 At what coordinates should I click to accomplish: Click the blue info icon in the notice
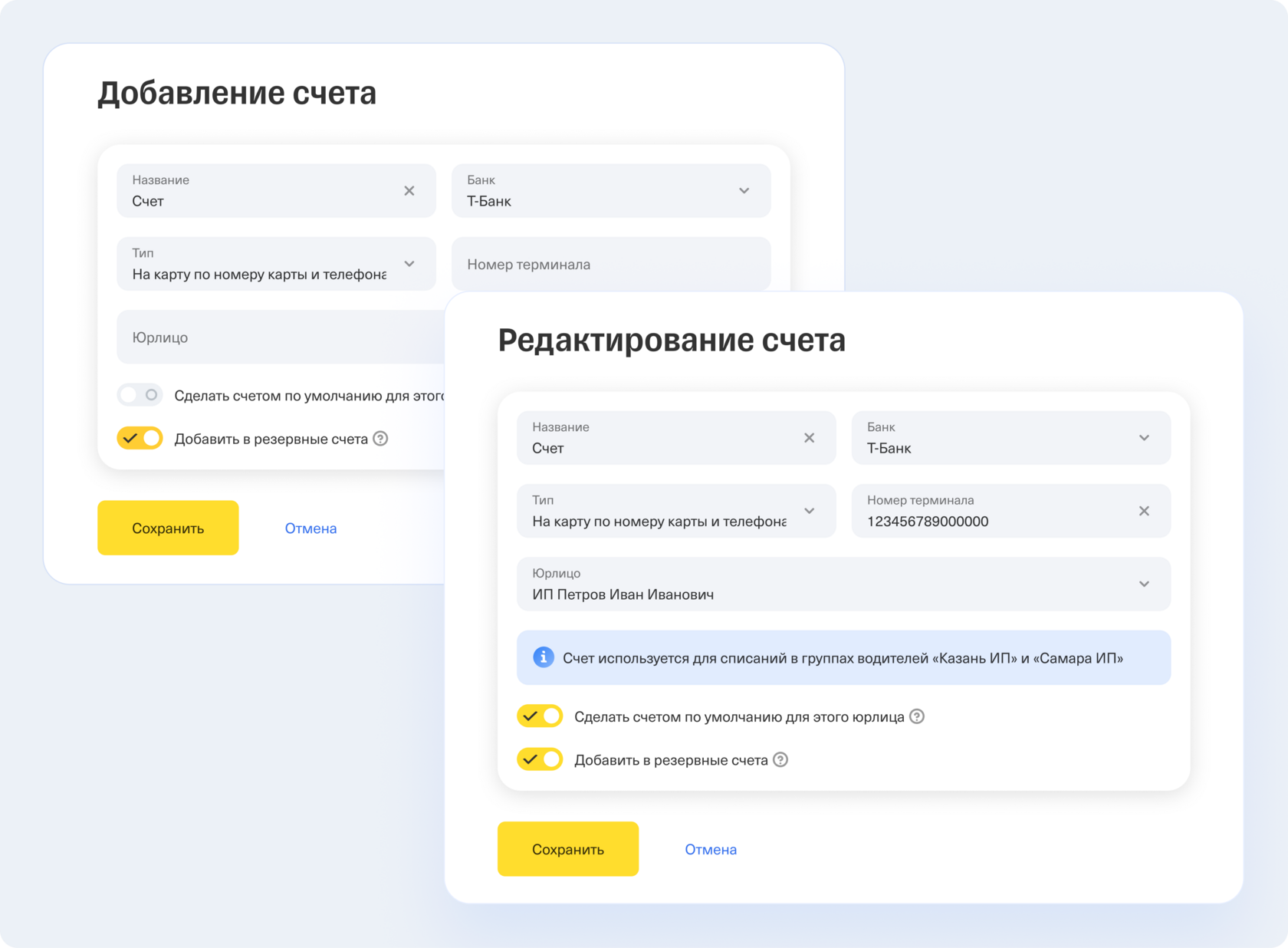pos(543,657)
